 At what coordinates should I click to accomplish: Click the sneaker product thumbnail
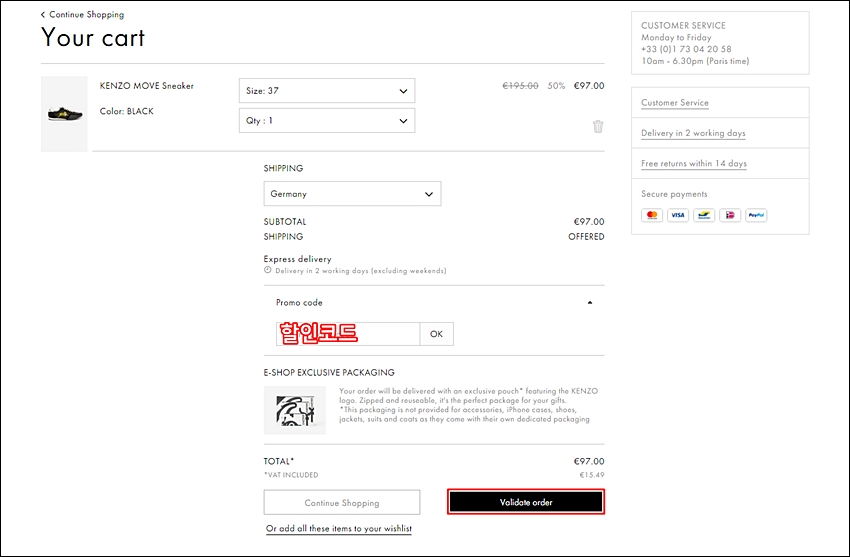[64, 114]
